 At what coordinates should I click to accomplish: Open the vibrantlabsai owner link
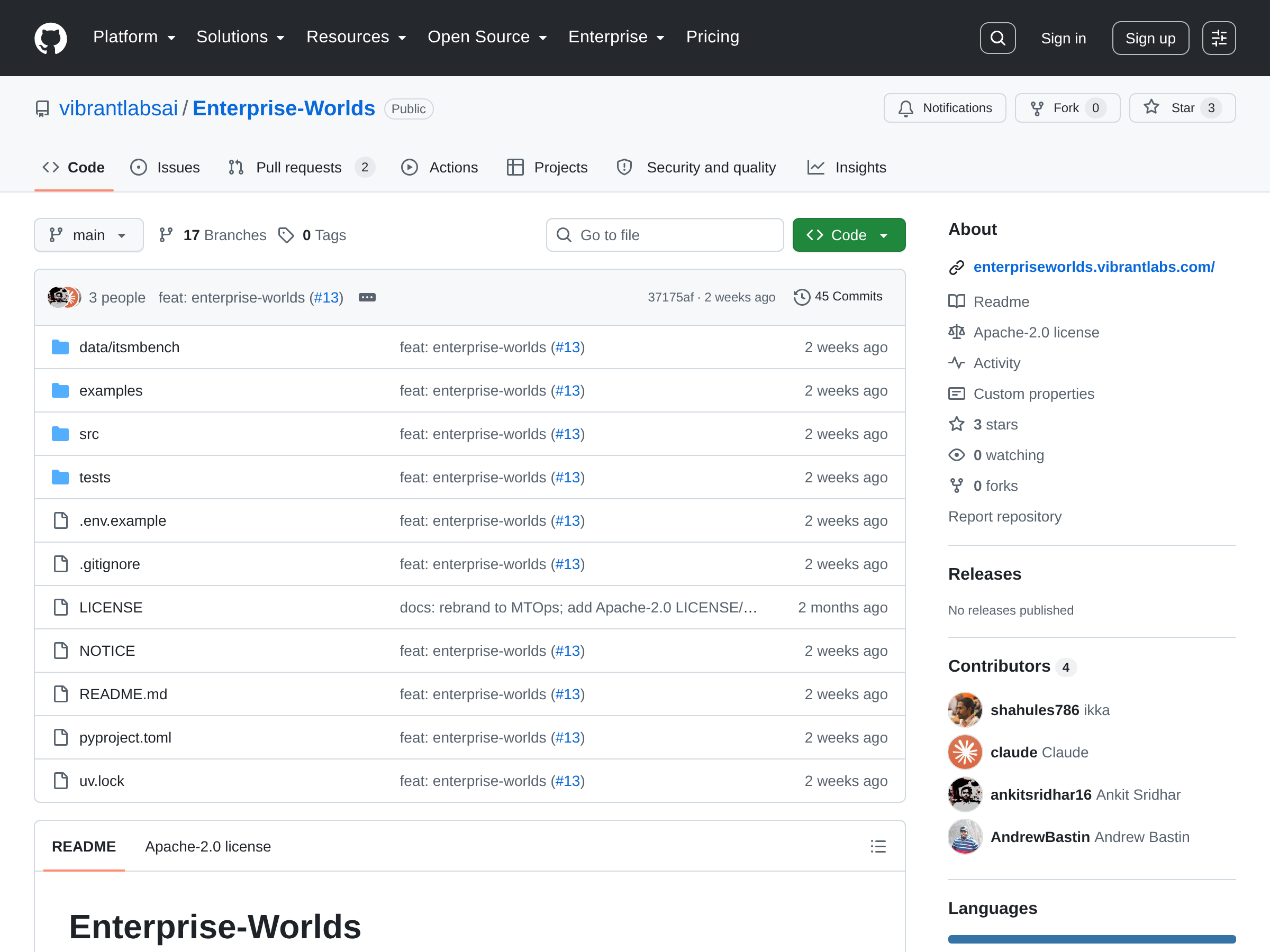(119, 108)
